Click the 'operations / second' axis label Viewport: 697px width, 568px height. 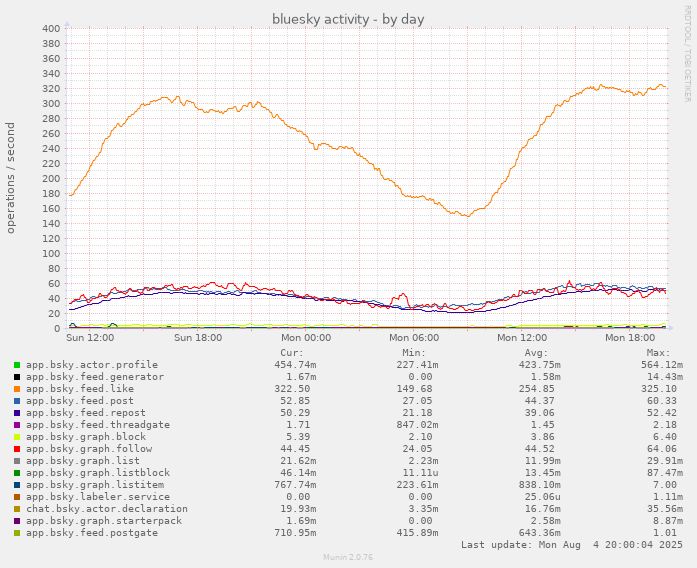point(11,178)
